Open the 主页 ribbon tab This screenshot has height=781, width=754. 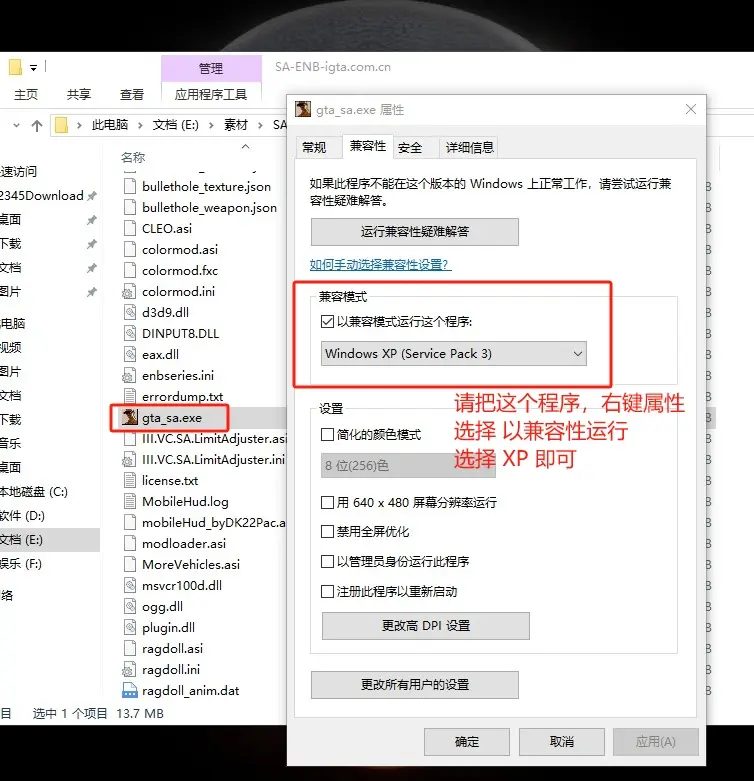click(x=26, y=94)
